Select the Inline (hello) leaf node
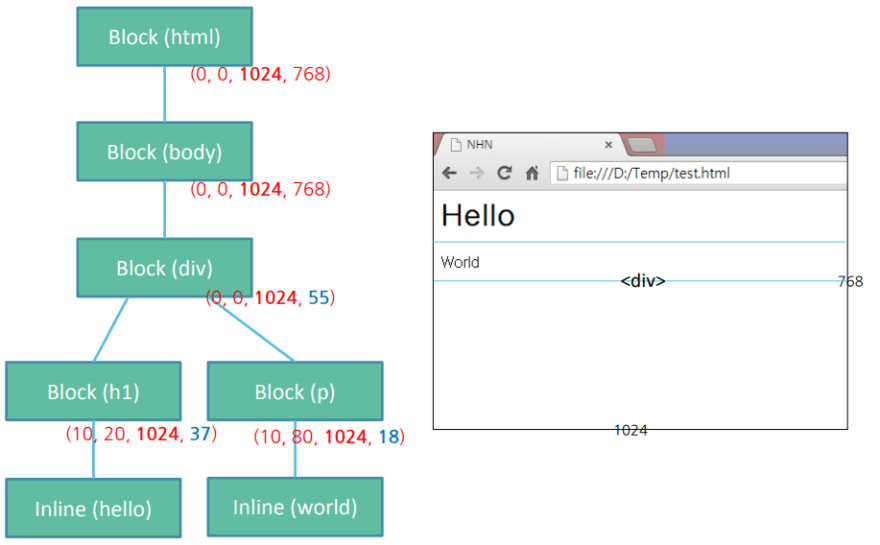 point(93,508)
